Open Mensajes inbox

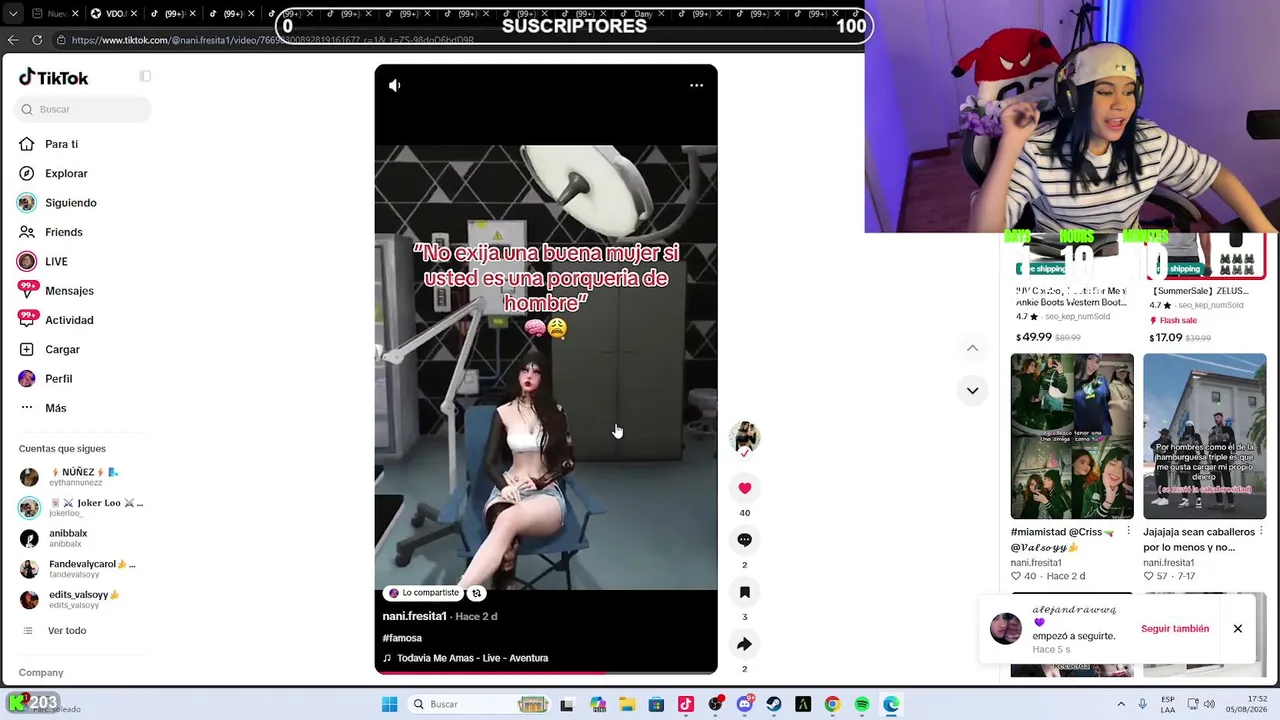(69, 291)
